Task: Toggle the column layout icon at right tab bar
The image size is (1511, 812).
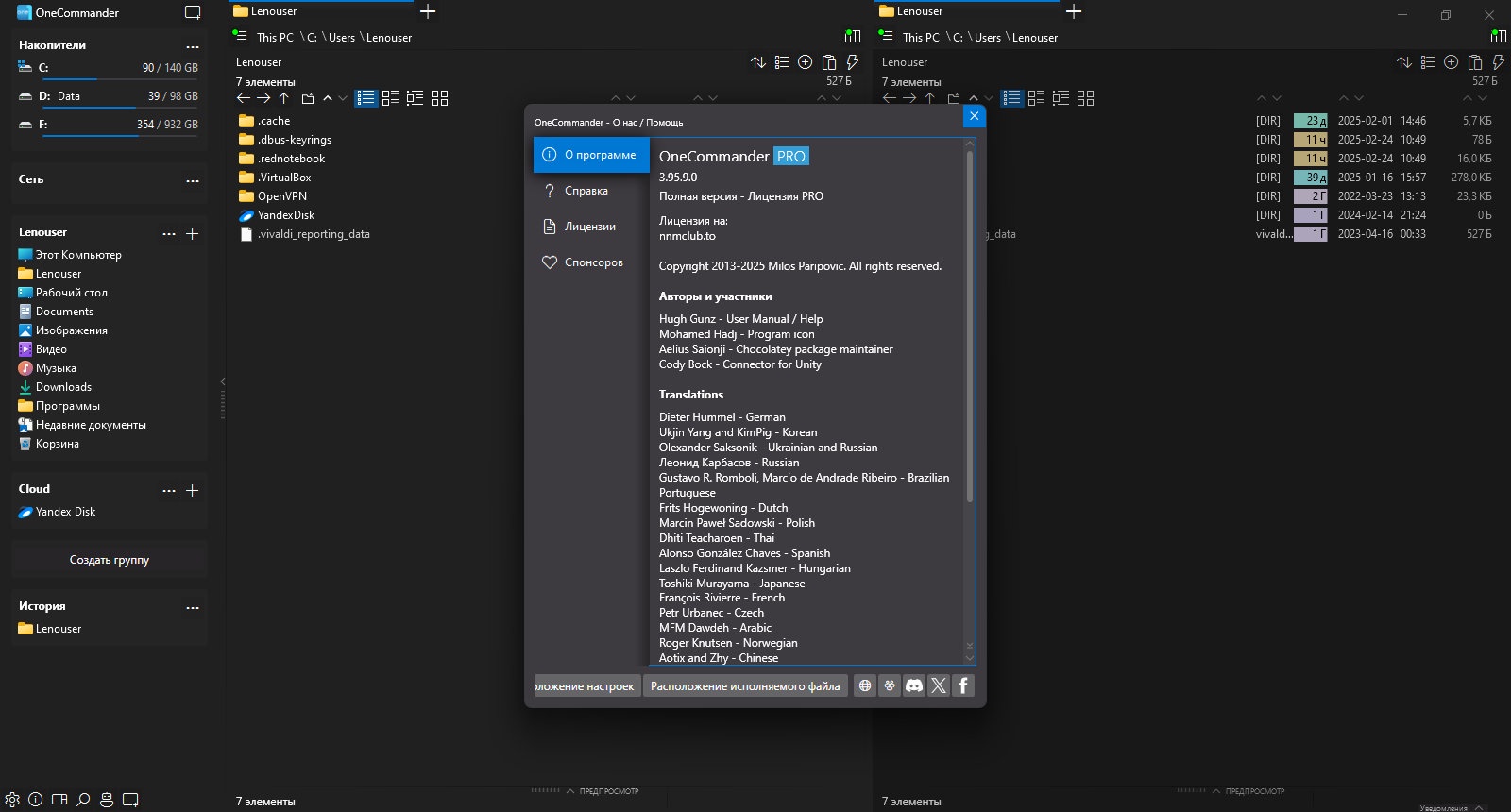Action: point(1499,37)
